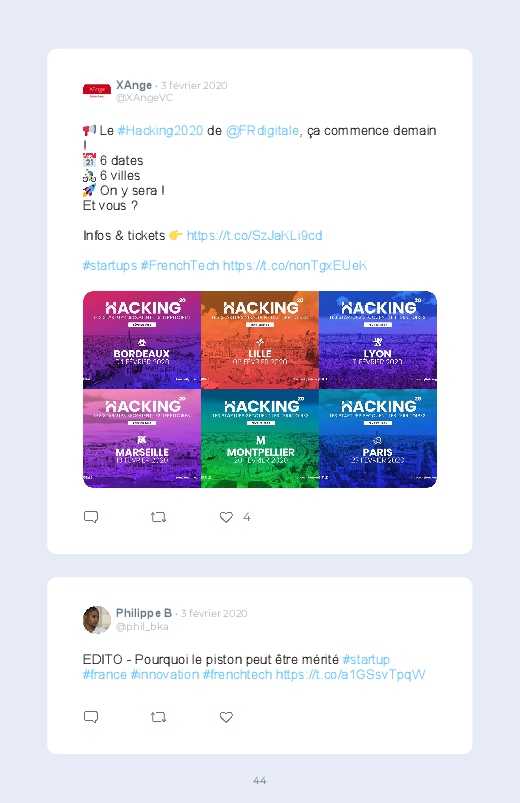Screen dimensions: 520x803
Task: Open the #Hacking2020 hashtag
Action: point(160,131)
